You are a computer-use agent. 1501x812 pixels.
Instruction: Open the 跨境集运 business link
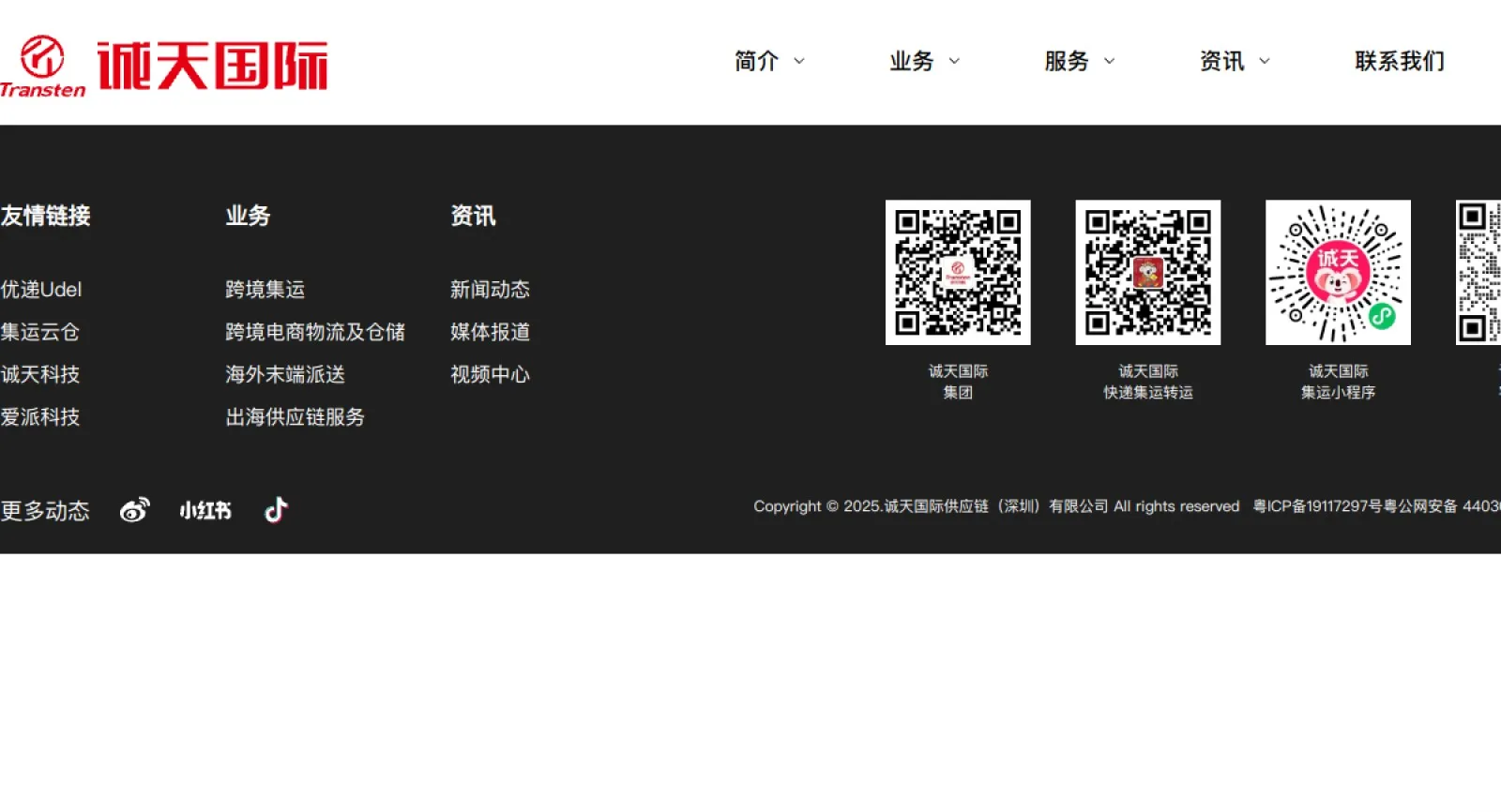point(265,290)
